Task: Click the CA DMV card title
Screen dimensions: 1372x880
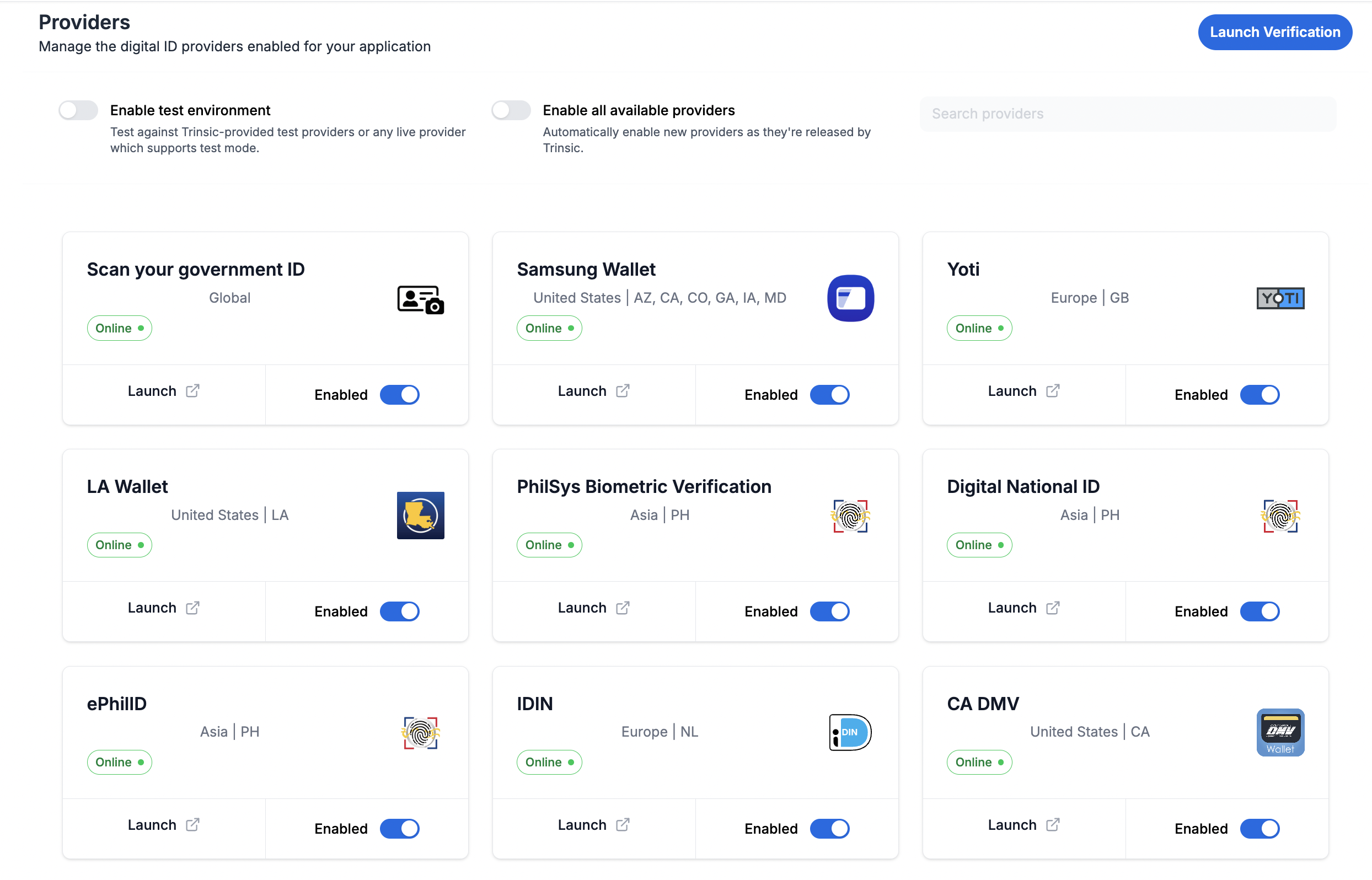Action: 983,704
